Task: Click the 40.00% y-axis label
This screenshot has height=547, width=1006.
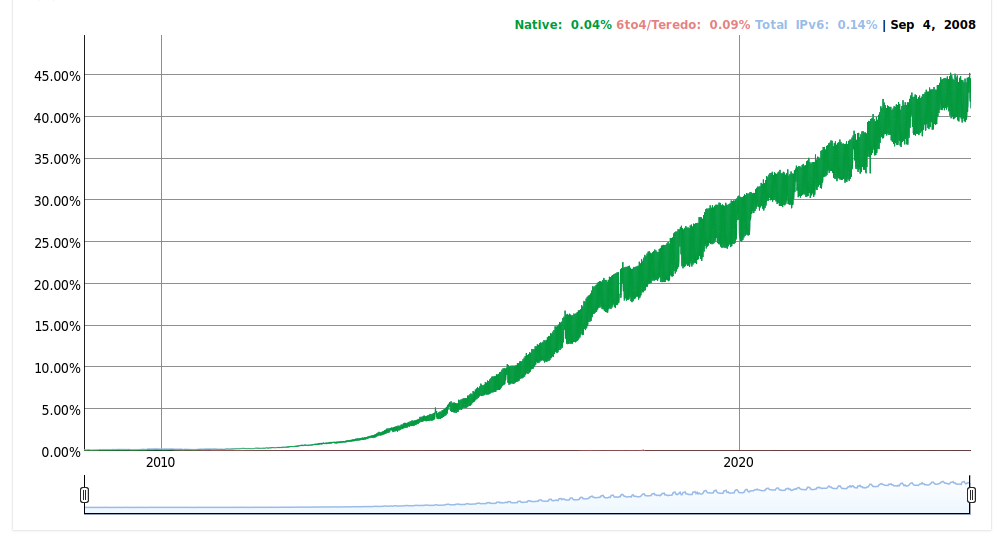Action: click(57, 118)
